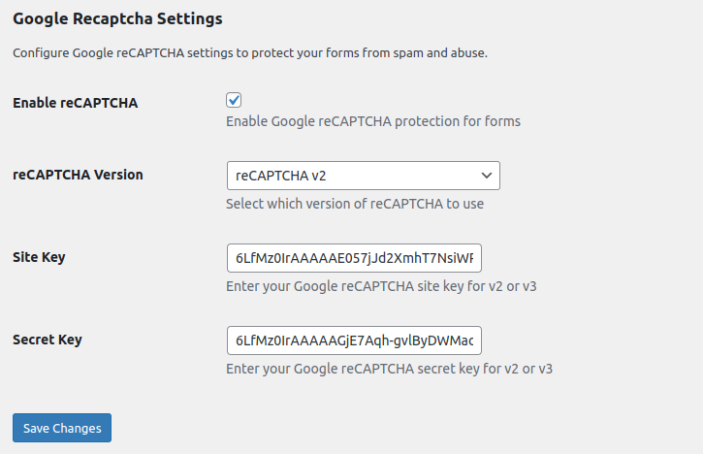Click the chevron arrow on version select

486,175
